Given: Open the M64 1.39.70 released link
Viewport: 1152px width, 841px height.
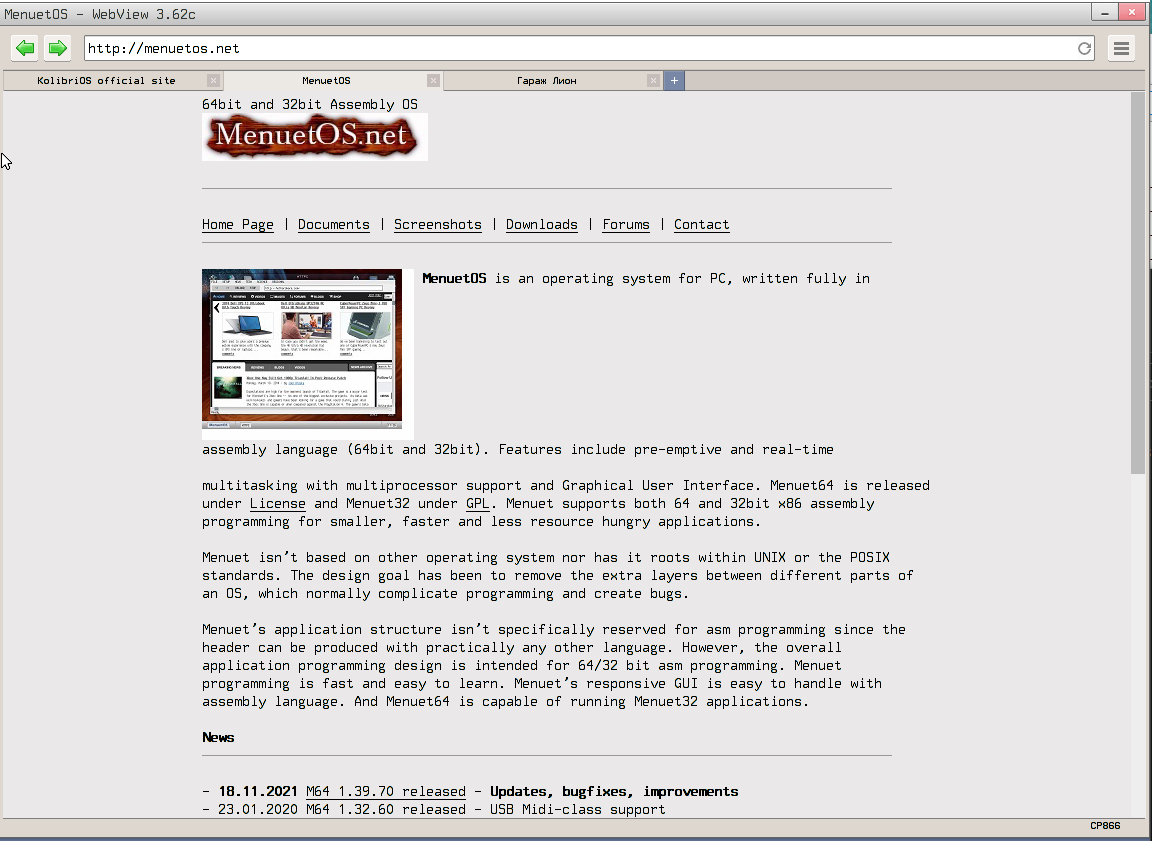Looking at the screenshot, I should [x=386, y=791].
